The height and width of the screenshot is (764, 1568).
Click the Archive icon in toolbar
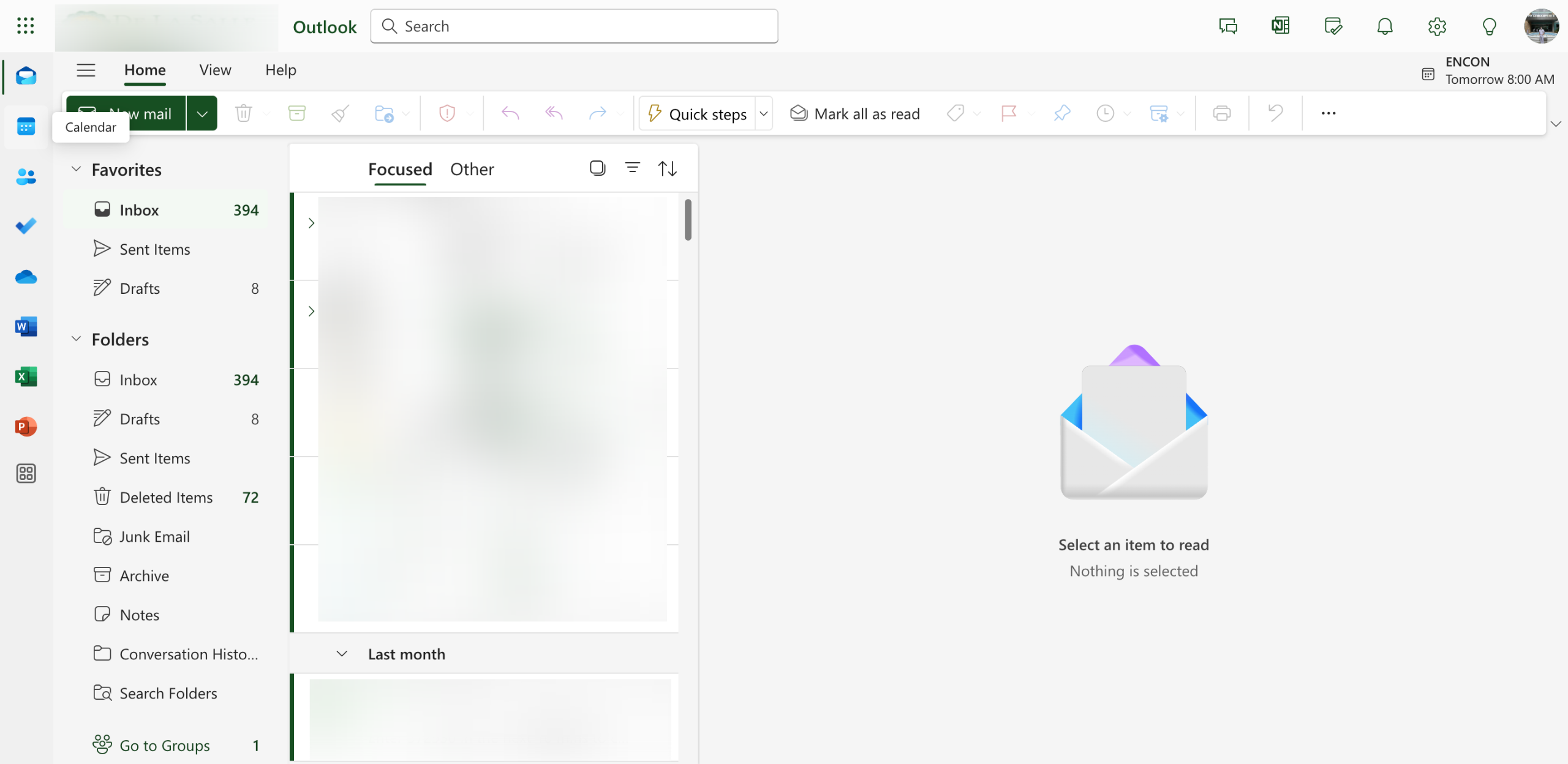coord(296,113)
